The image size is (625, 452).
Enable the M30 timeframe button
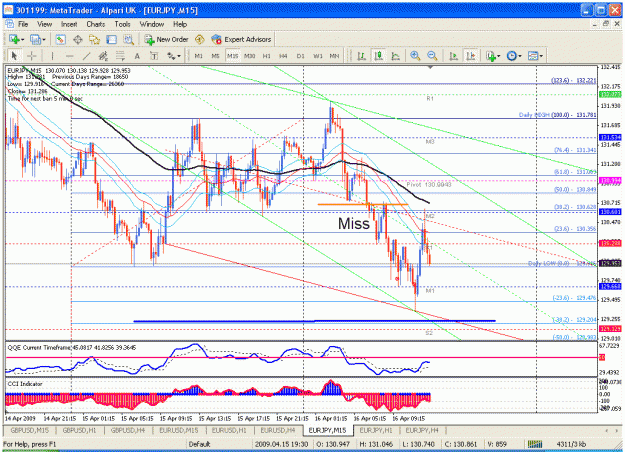pos(250,56)
